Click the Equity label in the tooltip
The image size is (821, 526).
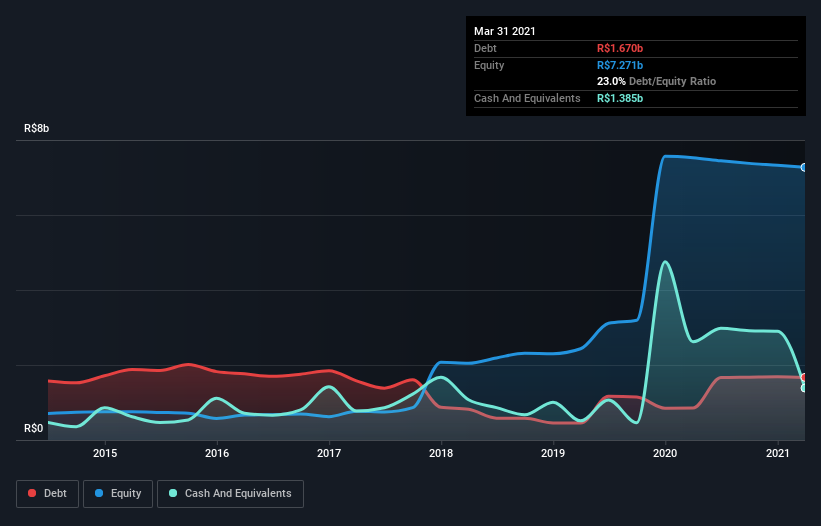pyautogui.click(x=489, y=65)
